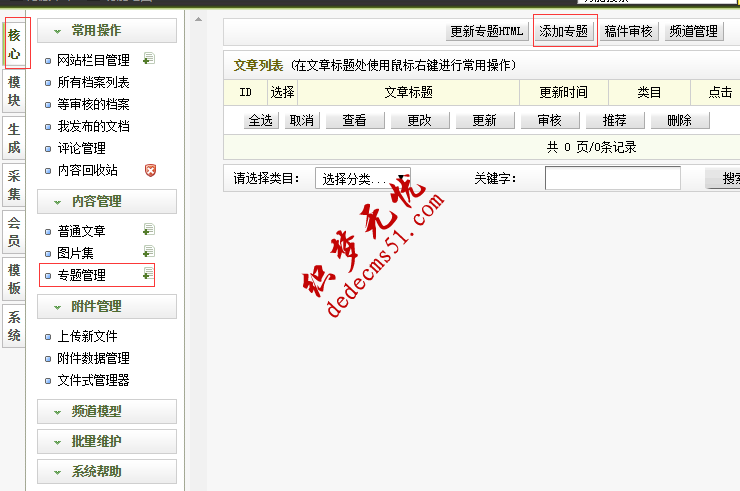
Task: Click add-document icon next to 普通文章
Action: tap(149, 229)
